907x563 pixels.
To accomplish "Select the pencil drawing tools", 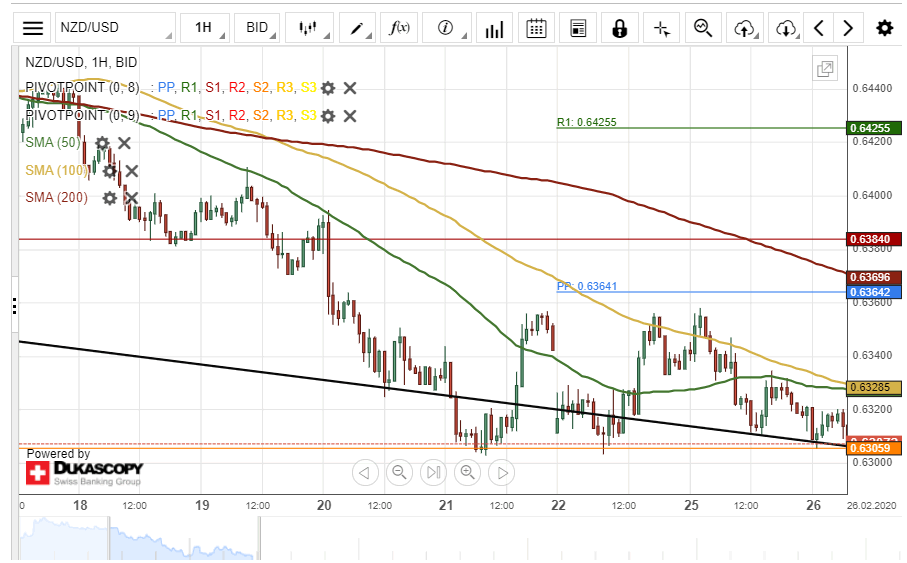I will pyautogui.click(x=357, y=28).
